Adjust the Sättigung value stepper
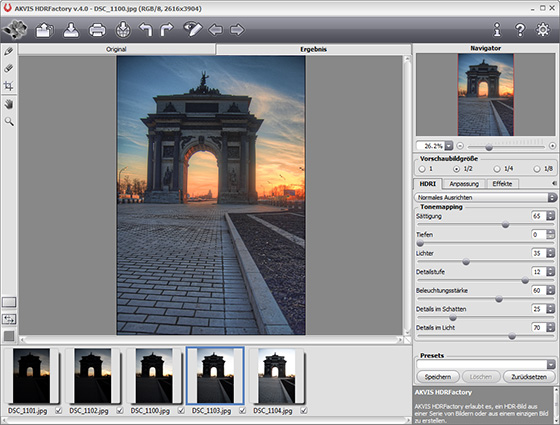The image size is (560, 425). click(x=550, y=216)
